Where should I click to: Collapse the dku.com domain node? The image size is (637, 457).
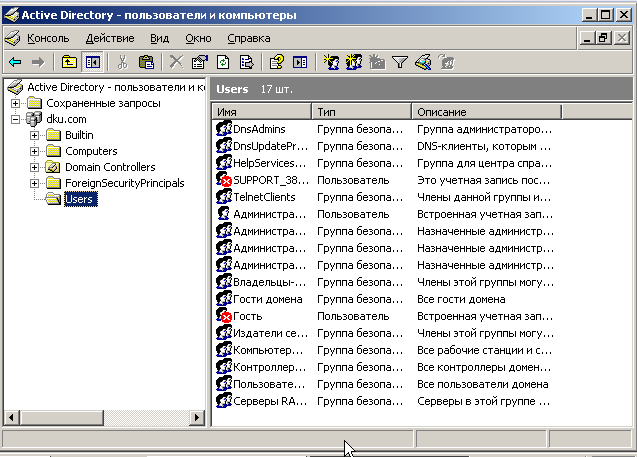pyautogui.click(x=15, y=119)
